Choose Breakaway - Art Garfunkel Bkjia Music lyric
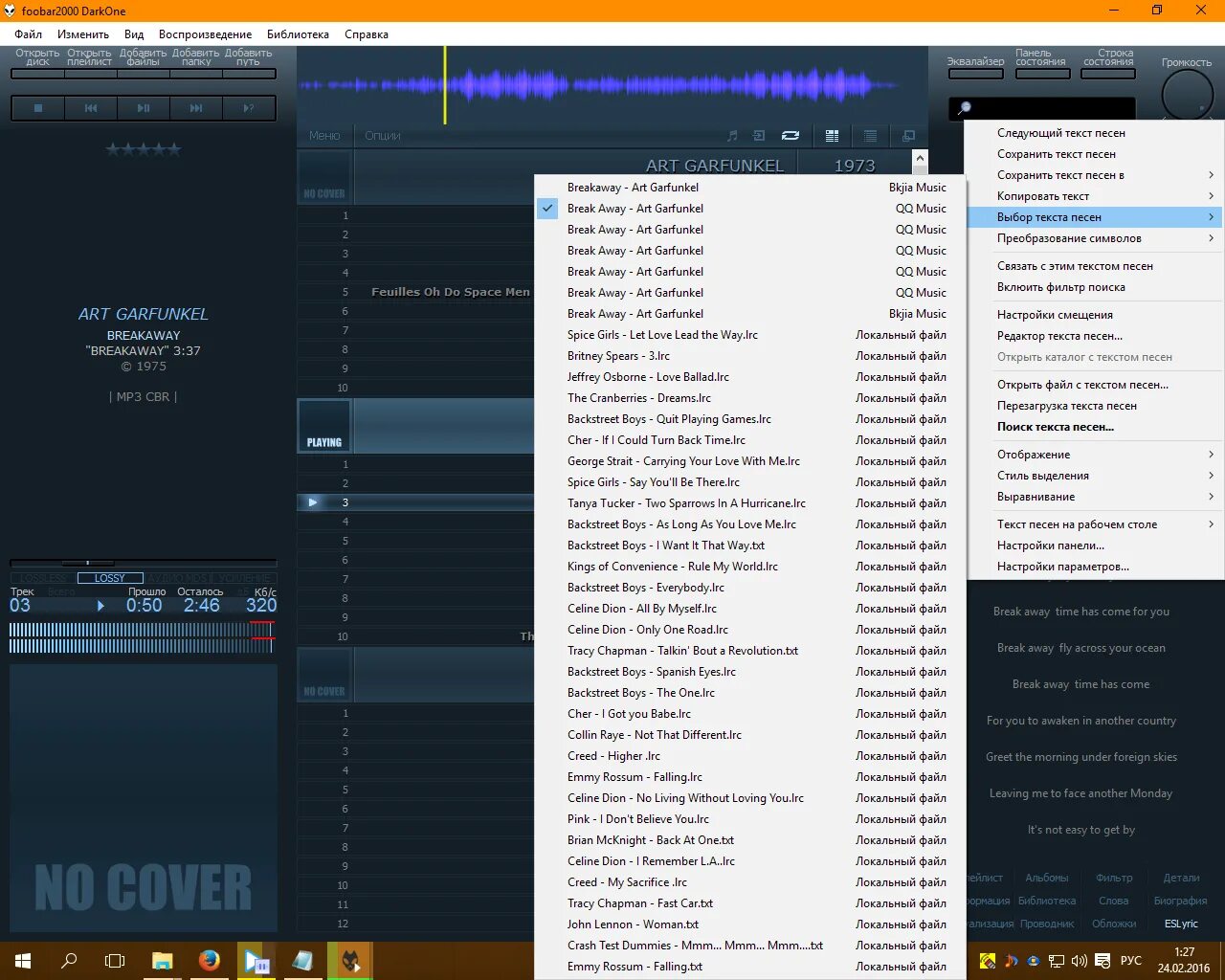 [749, 188]
